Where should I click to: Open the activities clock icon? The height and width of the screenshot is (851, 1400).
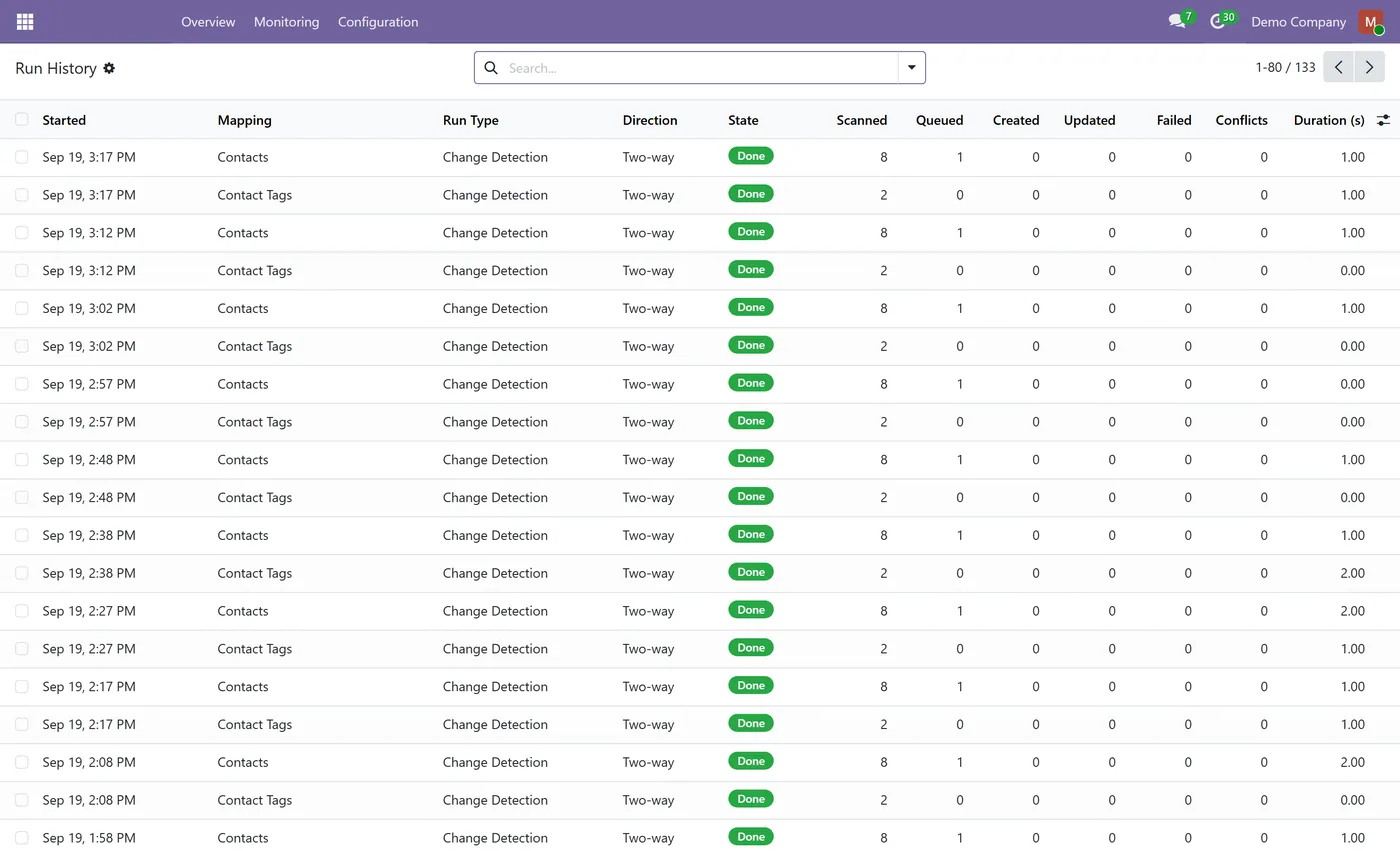1217,21
